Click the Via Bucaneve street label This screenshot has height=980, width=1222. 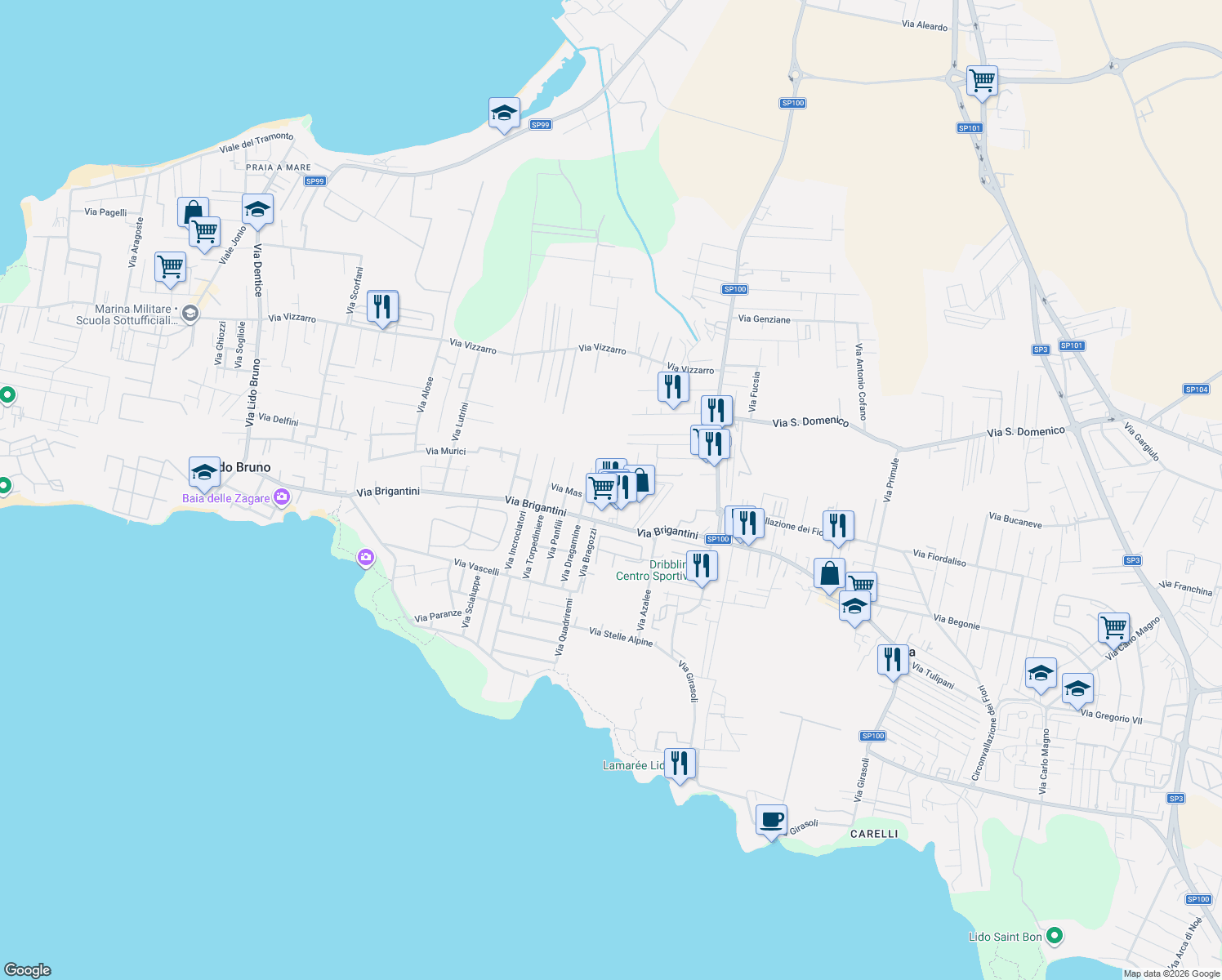click(1015, 520)
